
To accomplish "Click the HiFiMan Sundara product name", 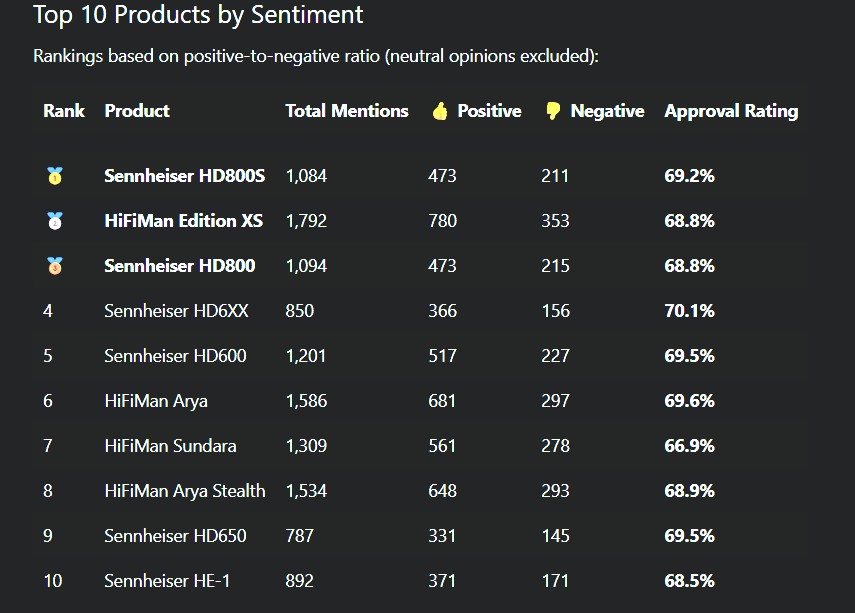I will point(170,446).
